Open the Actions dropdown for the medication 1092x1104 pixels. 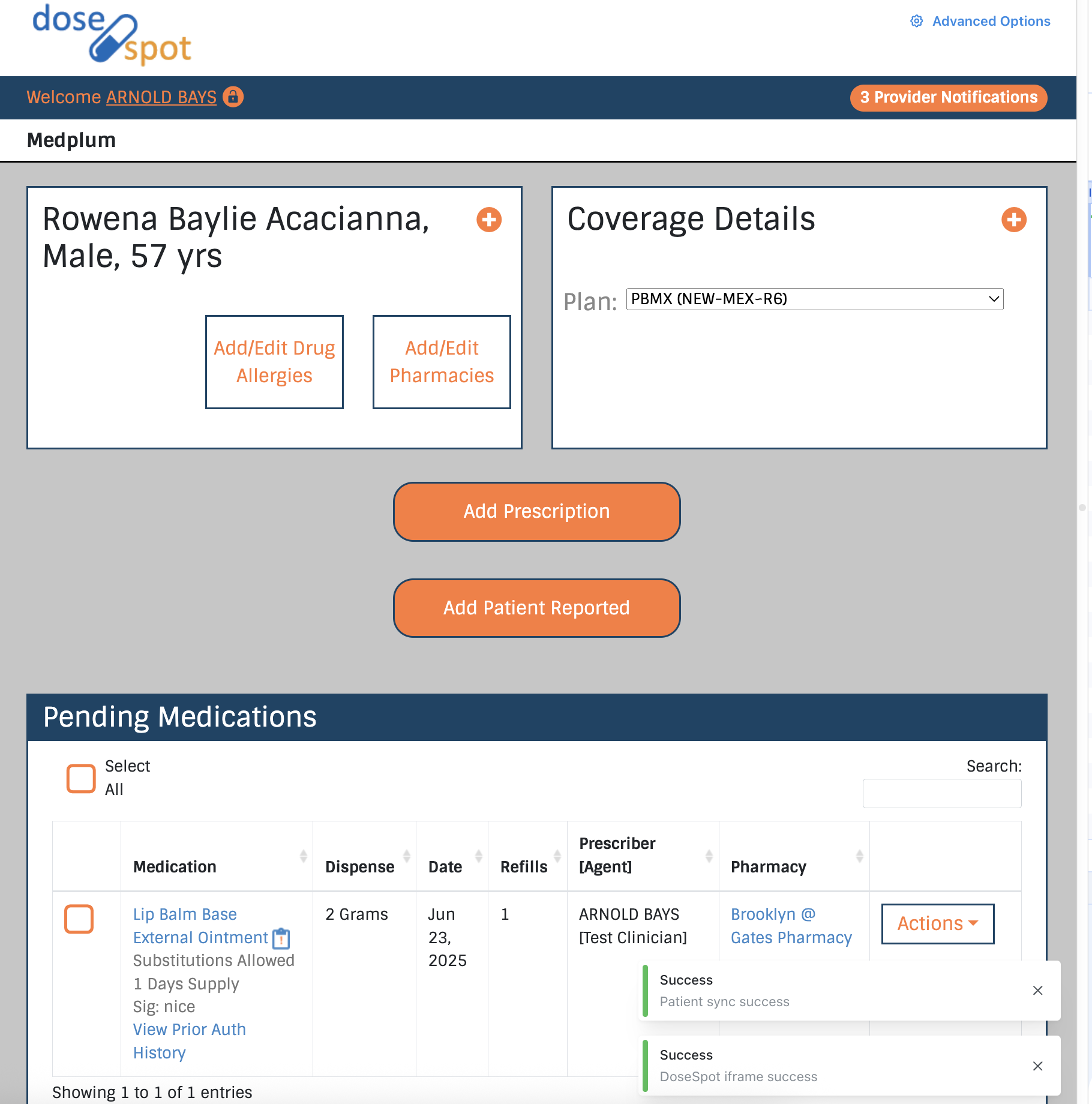click(x=937, y=924)
